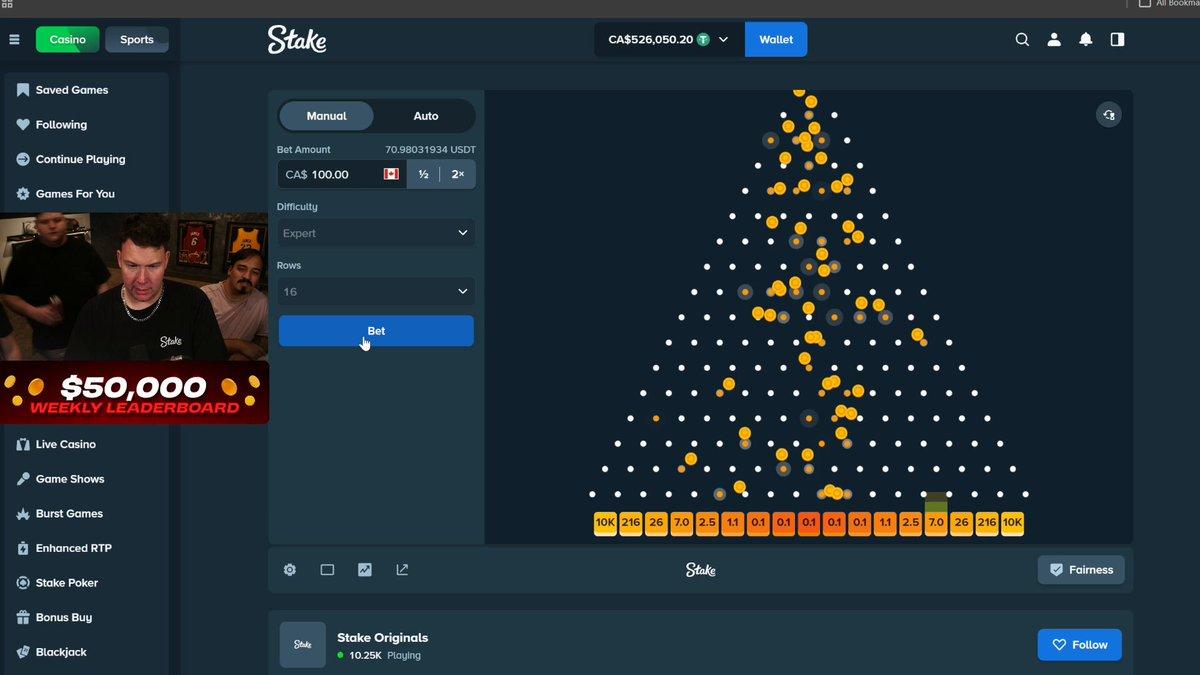Expand the Difficulty dropdown showing Expert
This screenshot has width=1200, height=675.
[376, 233]
